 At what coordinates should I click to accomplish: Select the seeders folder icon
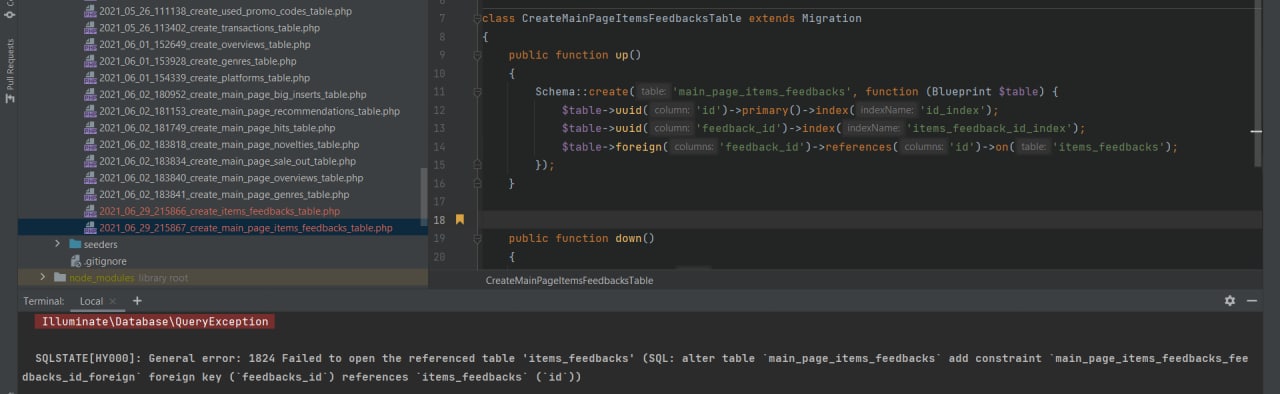click(x=75, y=244)
